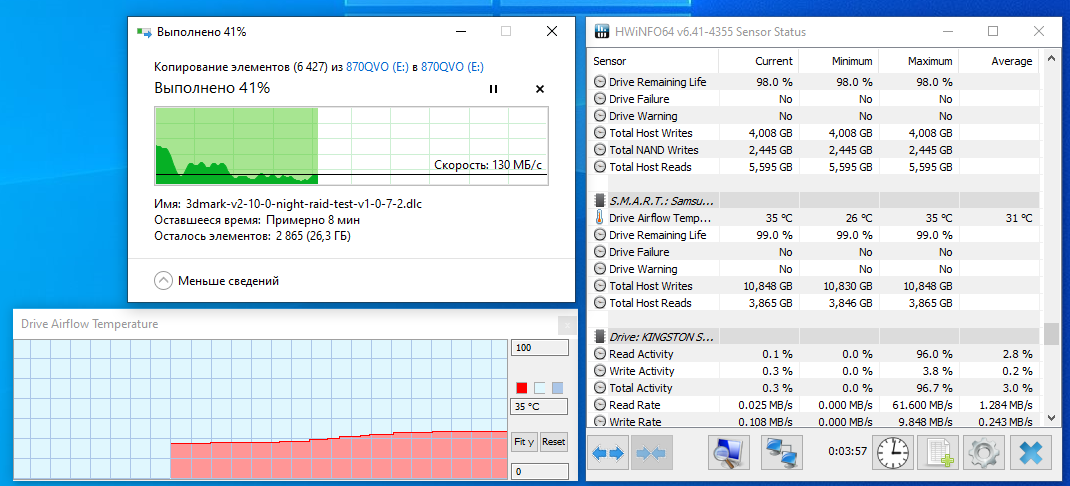Click the 35 °C current value field
1070x486 pixels.
click(x=539, y=408)
